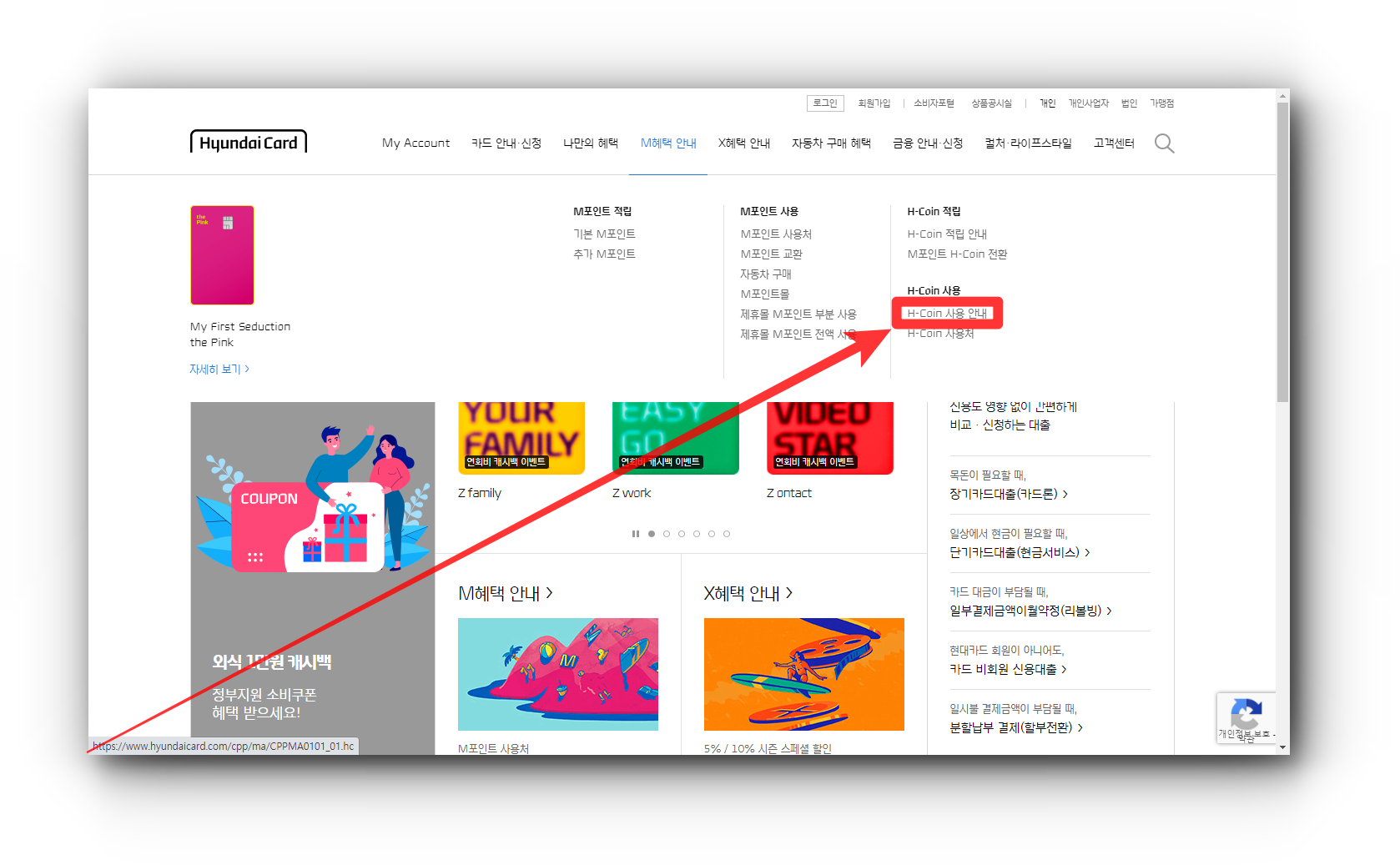Image resolution: width=1400 pixels, height=865 pixels.
Task: Click the 로그인 button
Action: (x=825, y=103)
